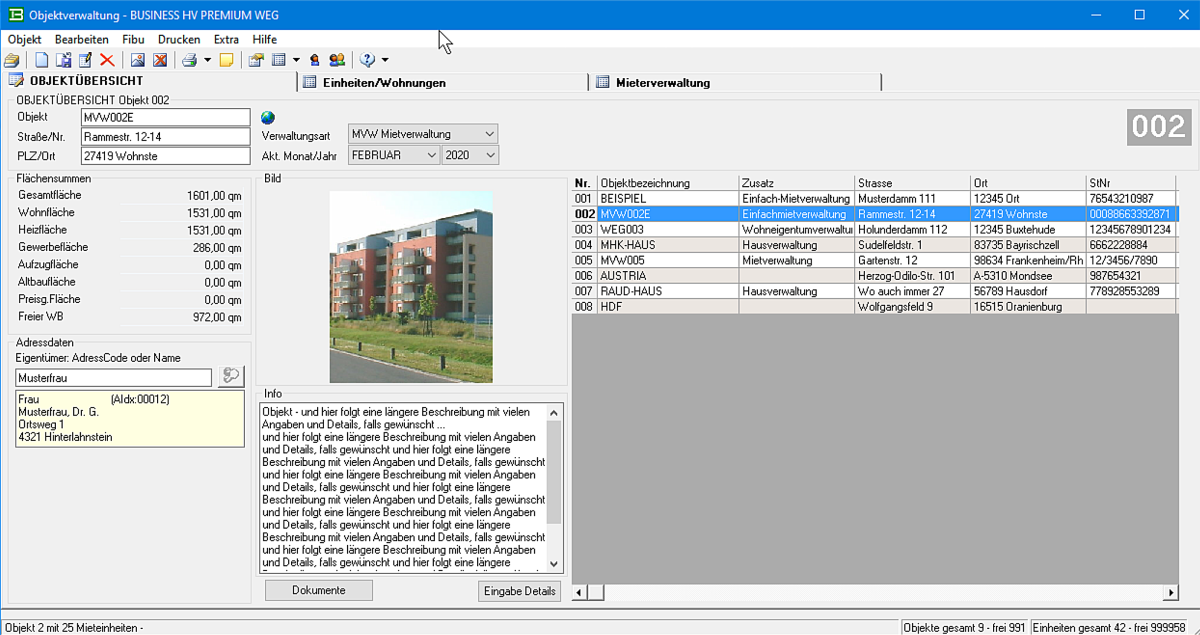The height and width of the screenshot is (635, 1200).
Task: Click the blue question mark help icon
Action: point(367,60)
